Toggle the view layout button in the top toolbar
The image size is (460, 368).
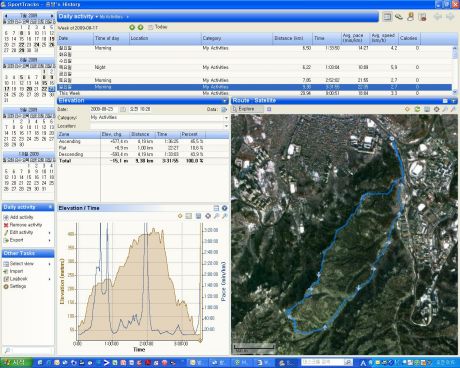387,17
